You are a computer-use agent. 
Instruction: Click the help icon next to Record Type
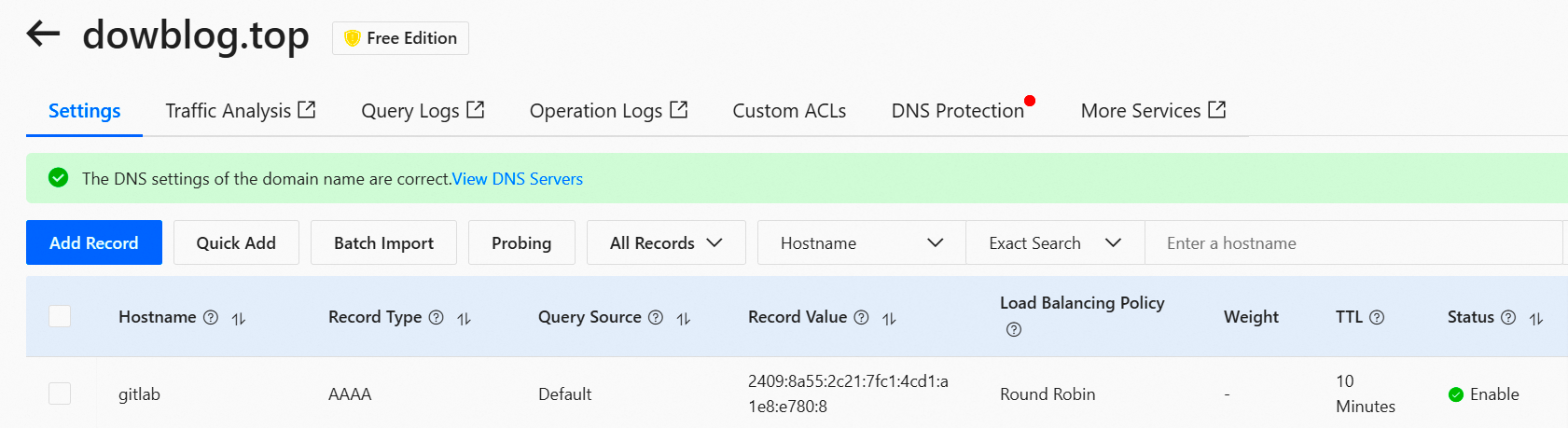click(436, 318)
